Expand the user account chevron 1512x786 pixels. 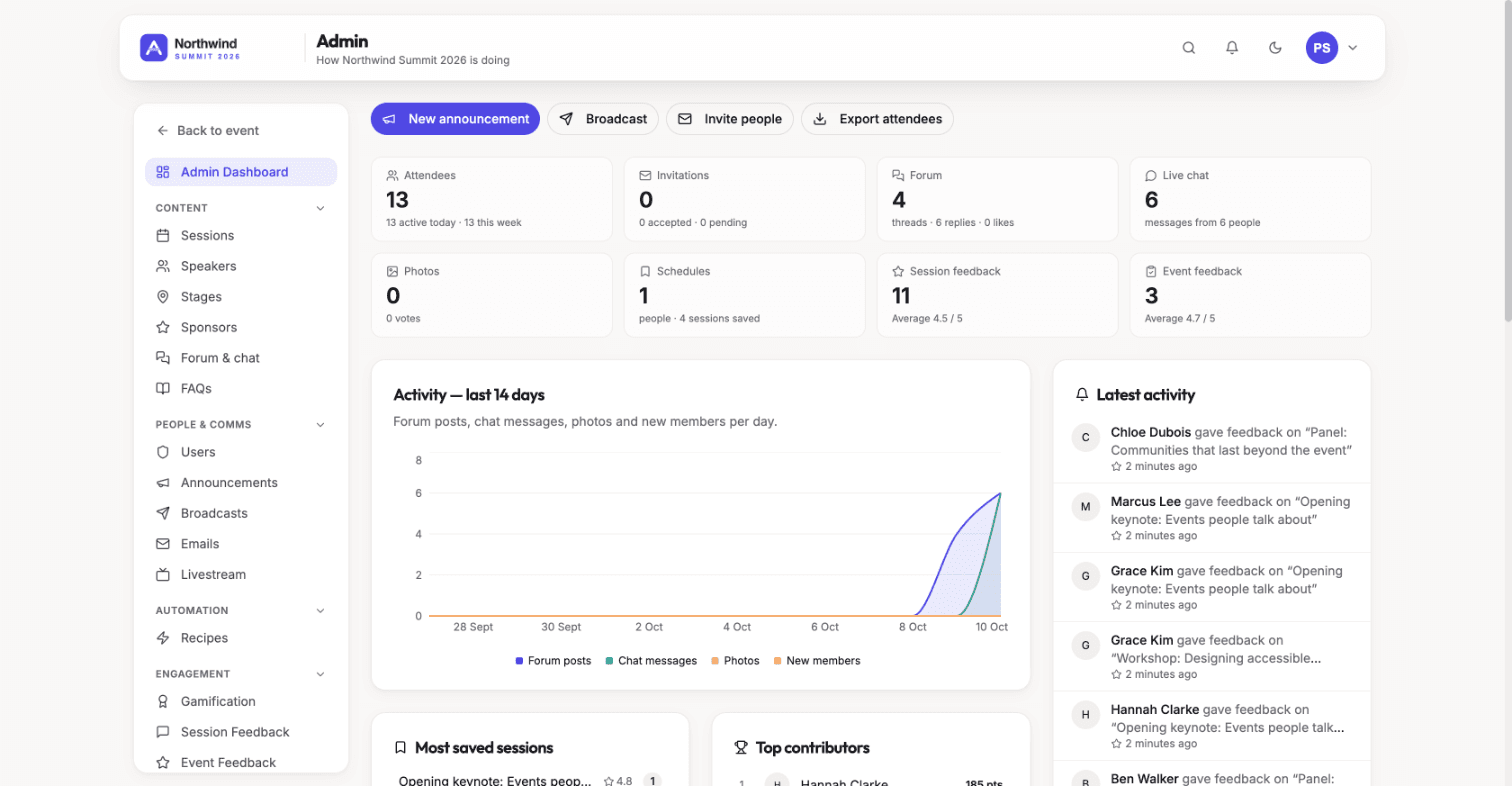click(x=1353, y=47)
